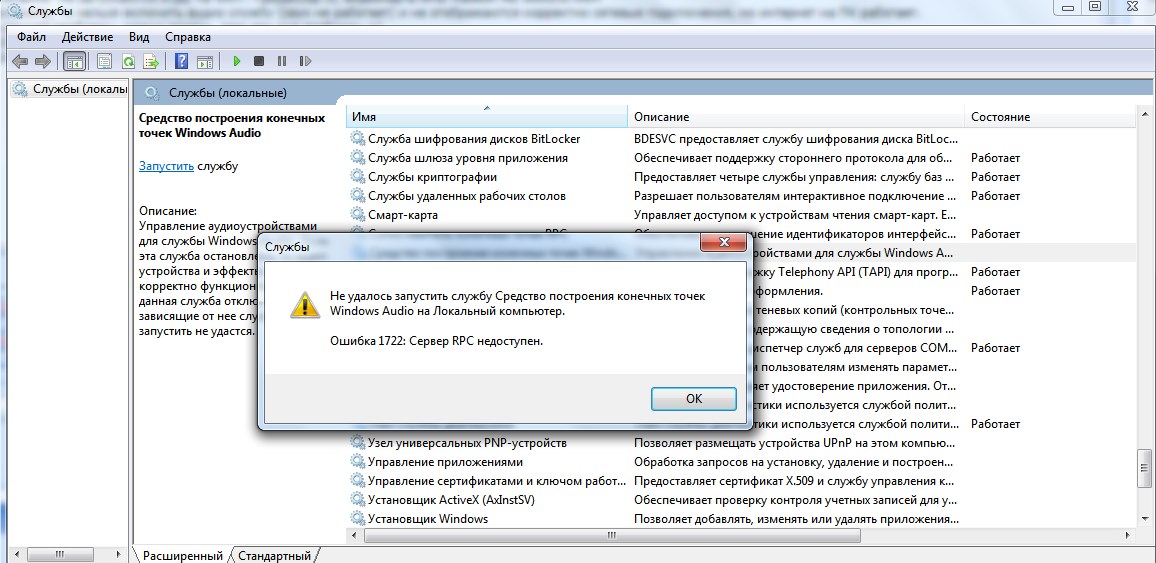Click OK in the error dialog
1156x563 pixels.
pyautogui.click(x=694, y=399)
